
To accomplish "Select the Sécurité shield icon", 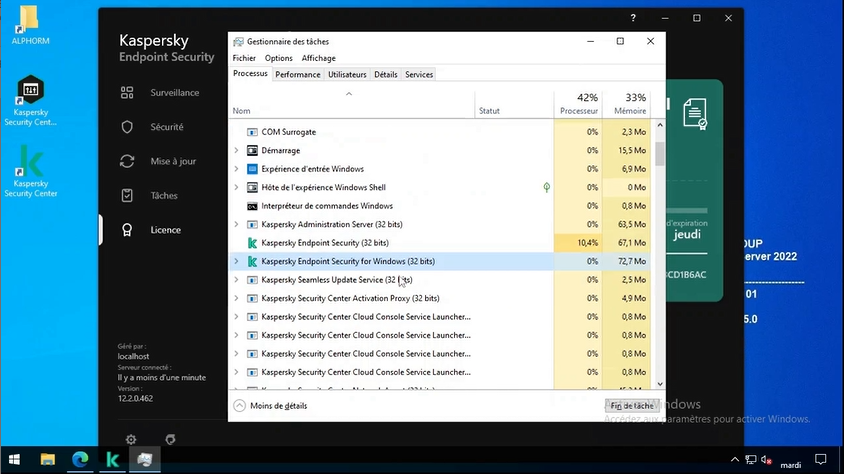I will (127, 127).
